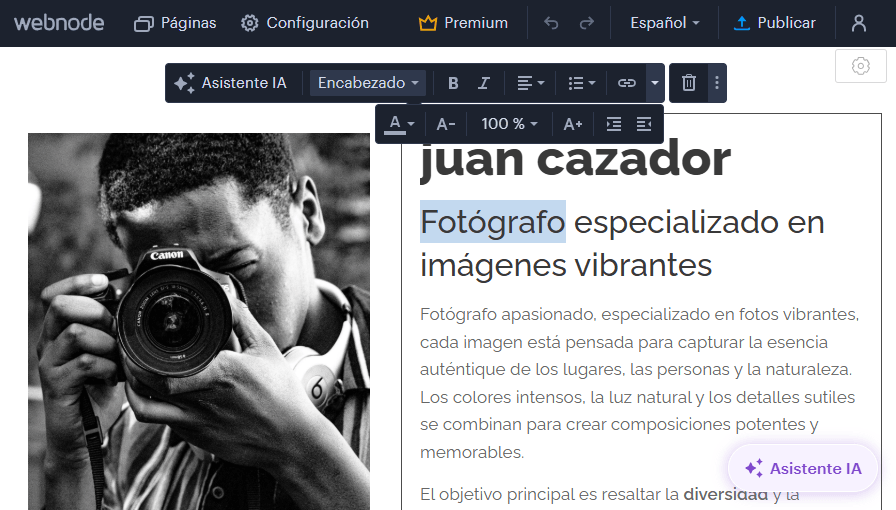Publish the site with Publicar
Screen dimensions: 896x510
click(774, 23)
